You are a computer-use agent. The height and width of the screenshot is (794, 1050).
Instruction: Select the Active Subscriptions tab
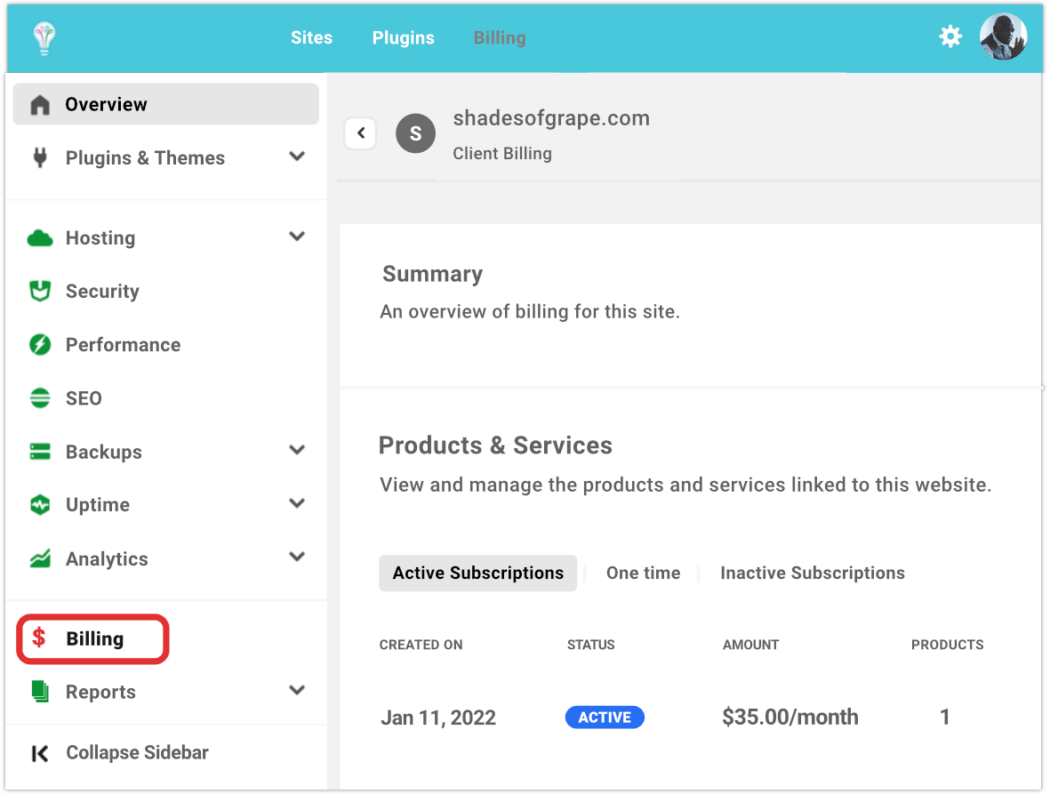click(x=478, y=573)
